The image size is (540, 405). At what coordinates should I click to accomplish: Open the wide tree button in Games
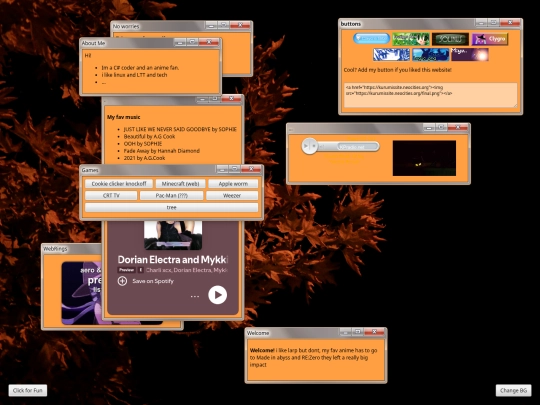click(x=172, y=207)
